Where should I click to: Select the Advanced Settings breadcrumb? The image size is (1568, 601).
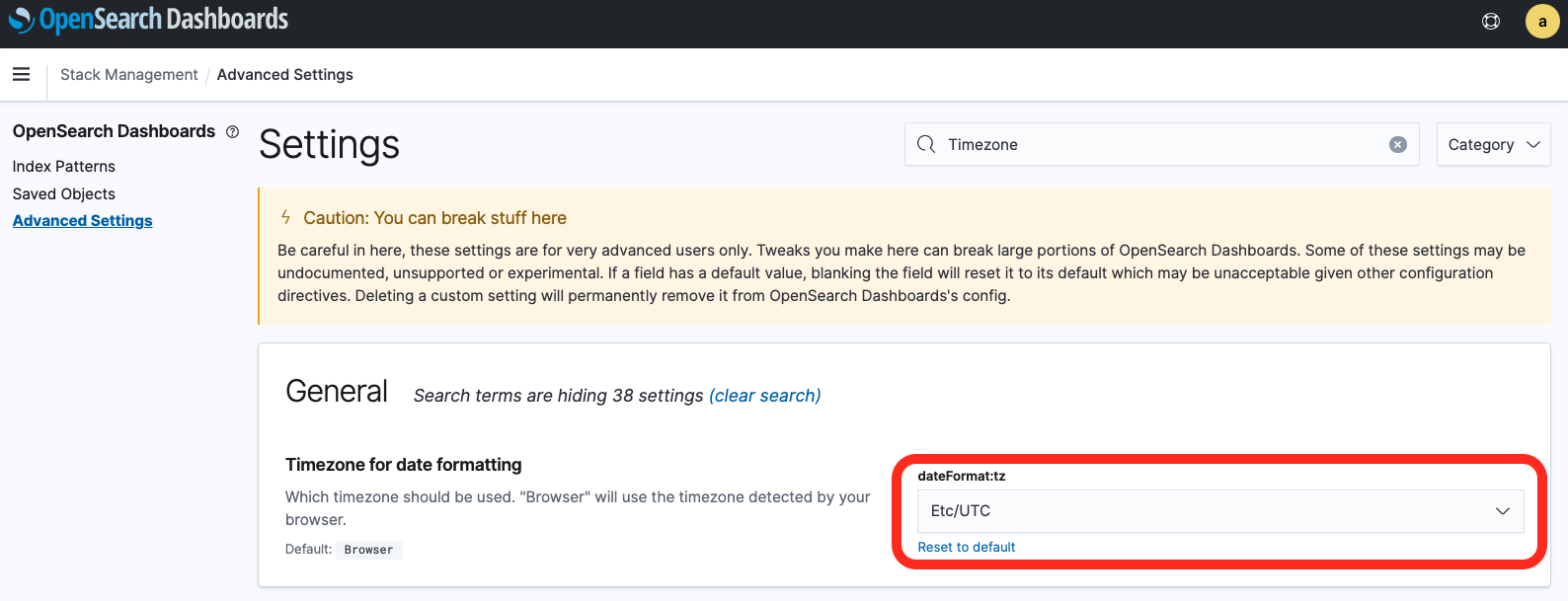[285, 75]
